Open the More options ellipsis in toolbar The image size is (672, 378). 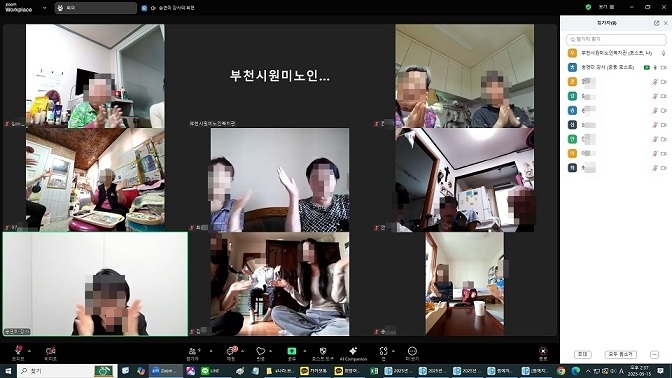coord(412,353)
